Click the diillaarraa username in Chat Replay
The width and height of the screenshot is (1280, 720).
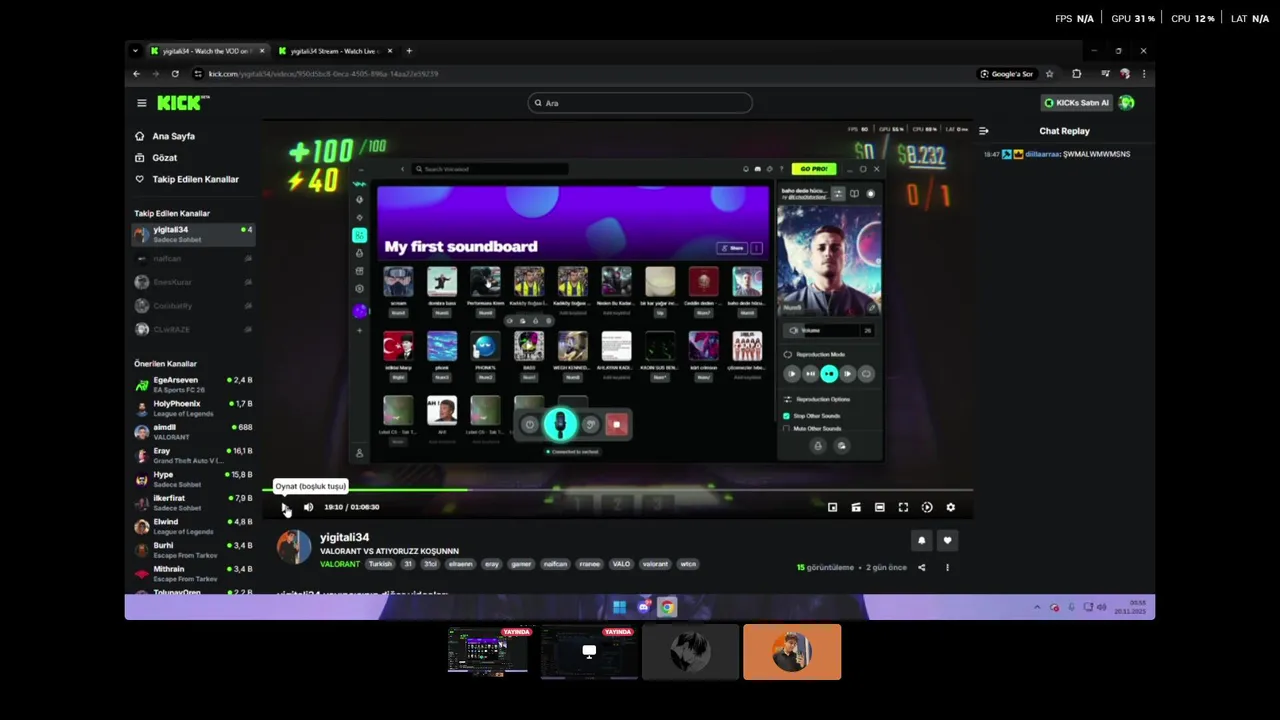pyautogui.click(x=1042, y=154)
